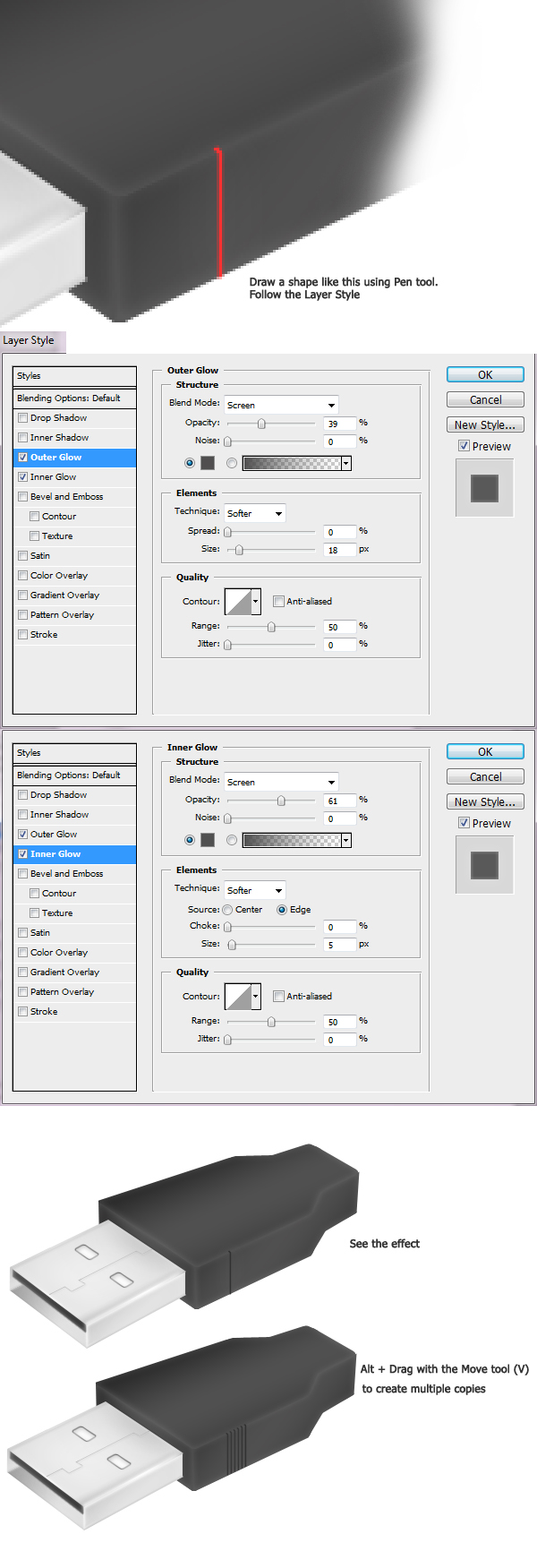The height and width of the screenshot is (1568, 537).
Task: Uncheck Preview in the Inner Glow dialog
Action: click(x=464, y=823)
